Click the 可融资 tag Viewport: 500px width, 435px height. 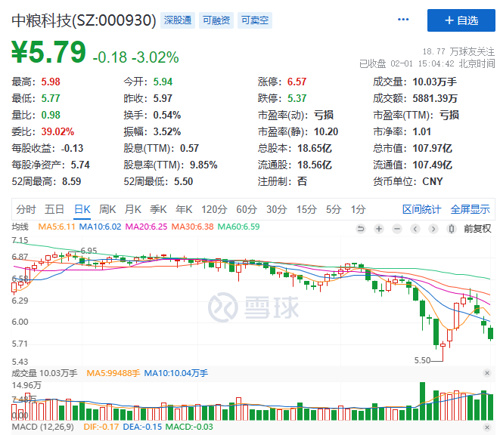(x=216, y=20)
